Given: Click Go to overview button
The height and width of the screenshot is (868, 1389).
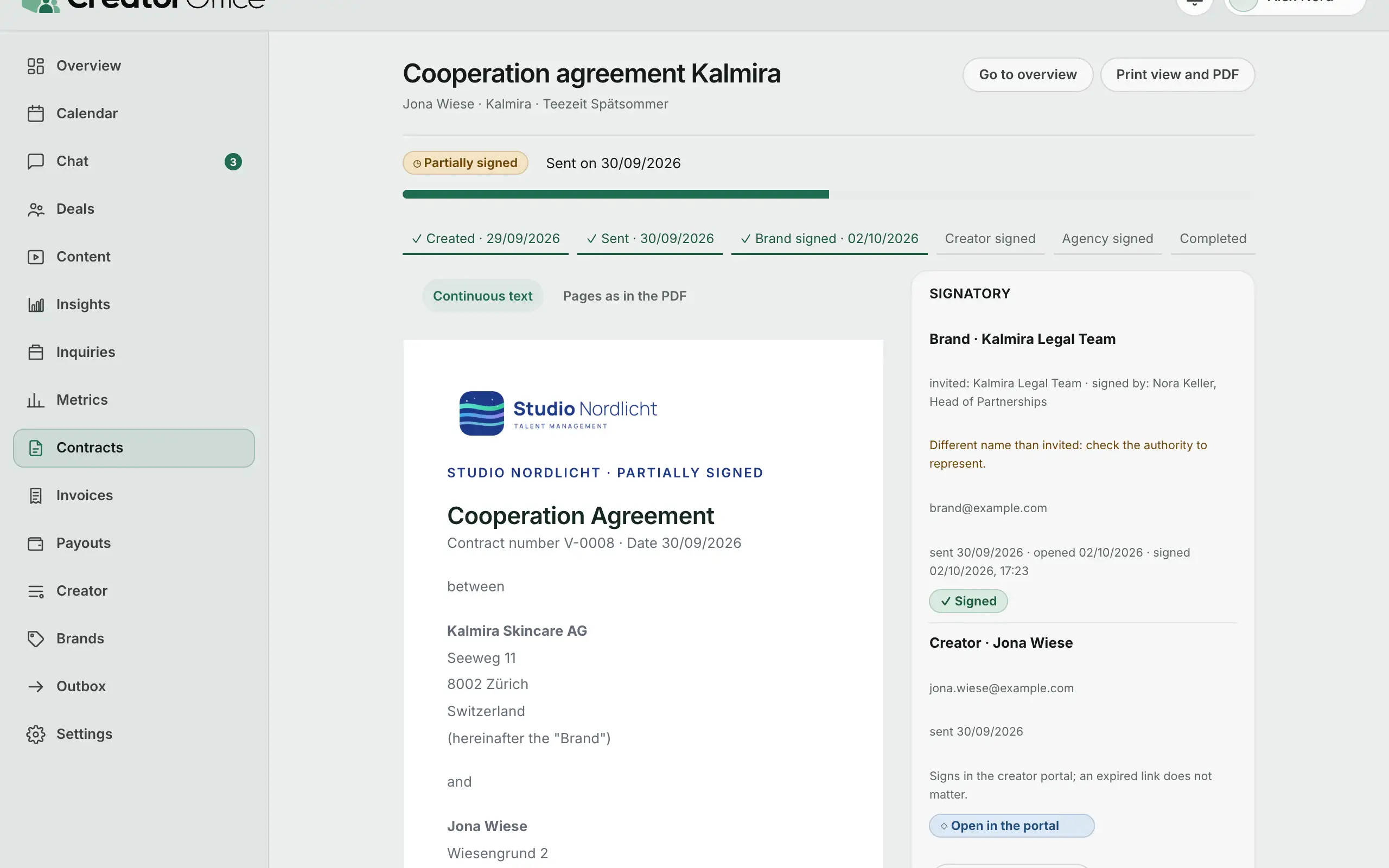Looking at the screenshot, I should [1028, 75].
